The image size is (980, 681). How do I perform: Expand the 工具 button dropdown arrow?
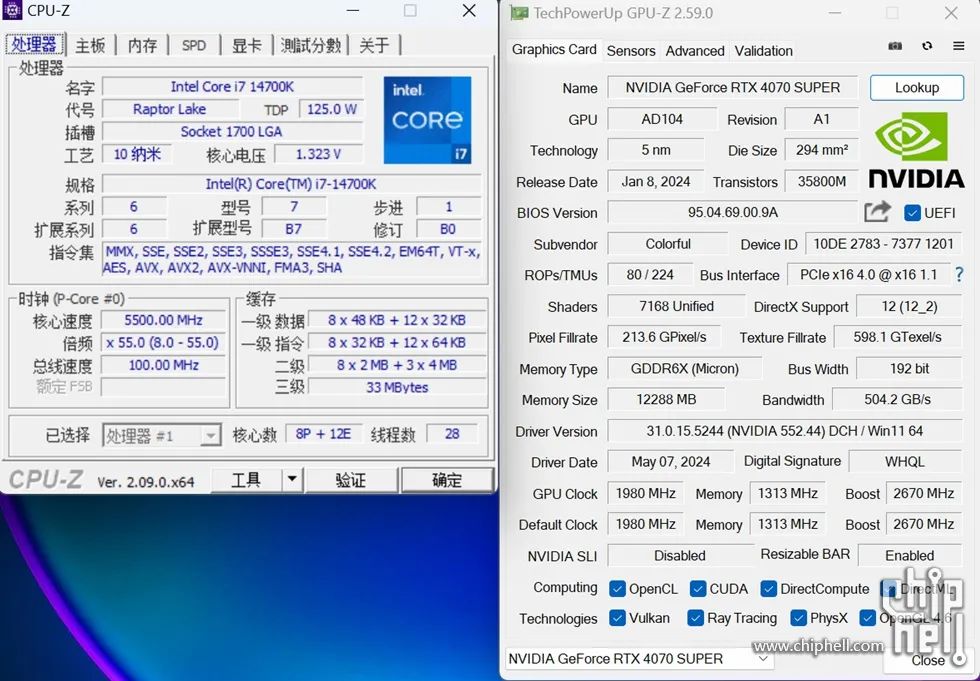(x=291, y=480)
